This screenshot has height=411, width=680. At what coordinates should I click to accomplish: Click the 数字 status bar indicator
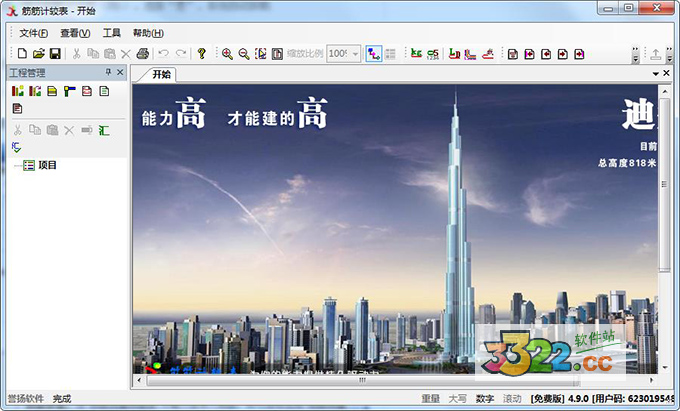click(484, 398)
